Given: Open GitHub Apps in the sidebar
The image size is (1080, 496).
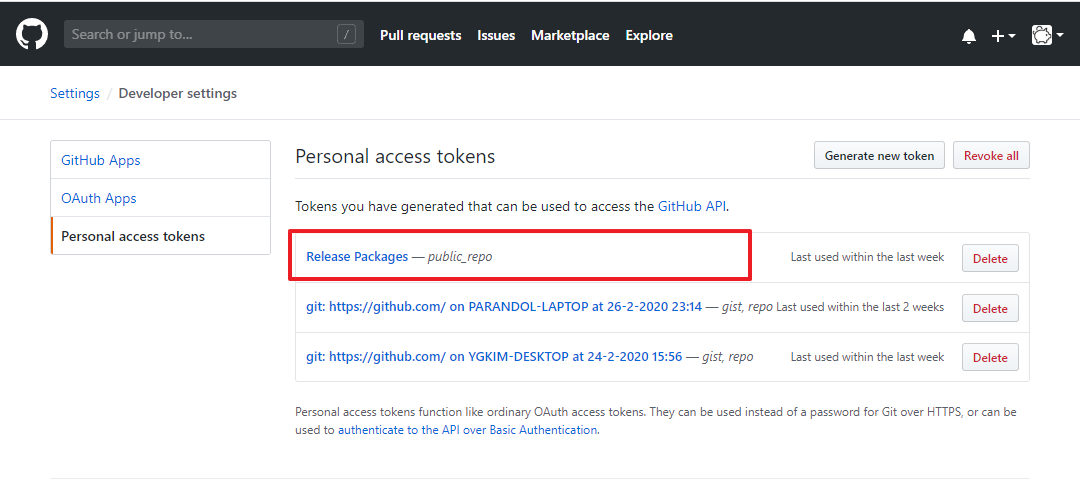Looking at the screenshot, I should (x=160, y=160).
